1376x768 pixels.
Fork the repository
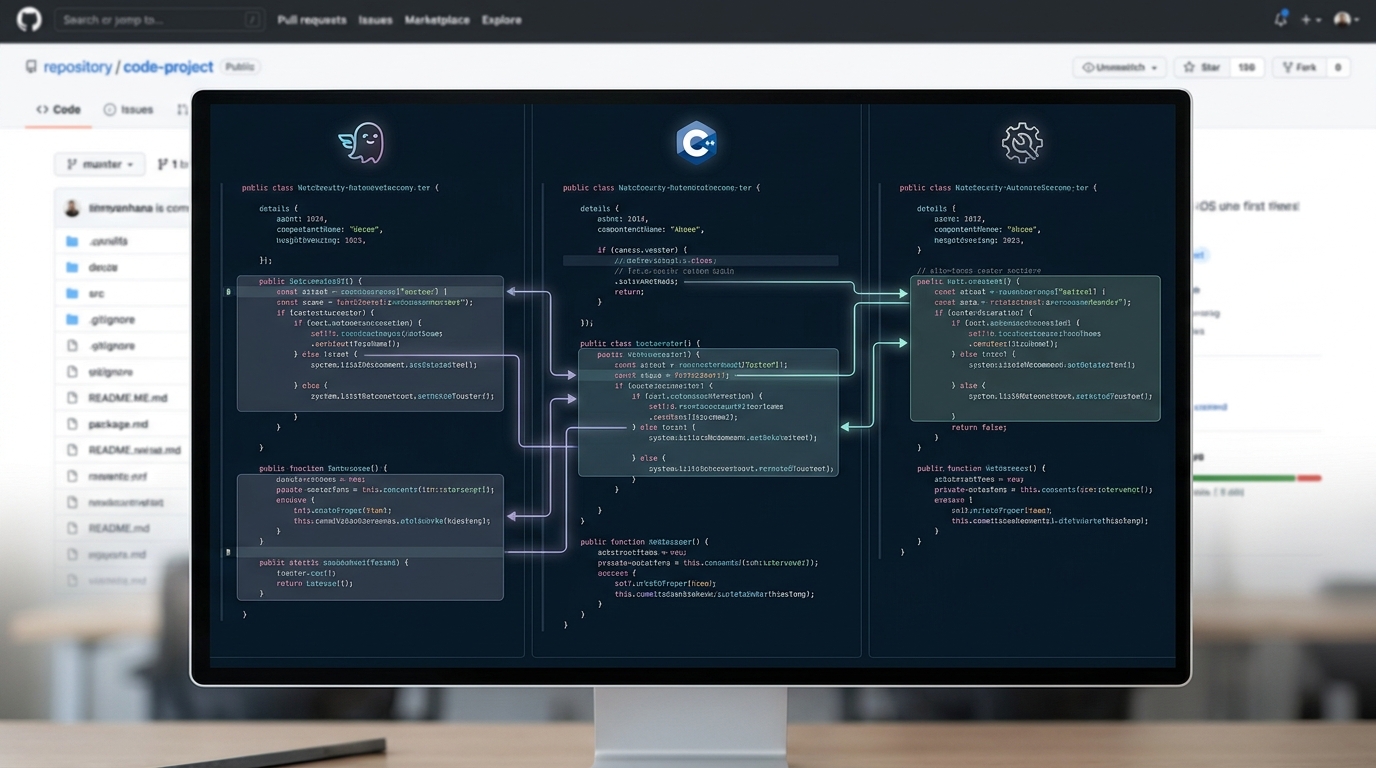click(1299, 67)
